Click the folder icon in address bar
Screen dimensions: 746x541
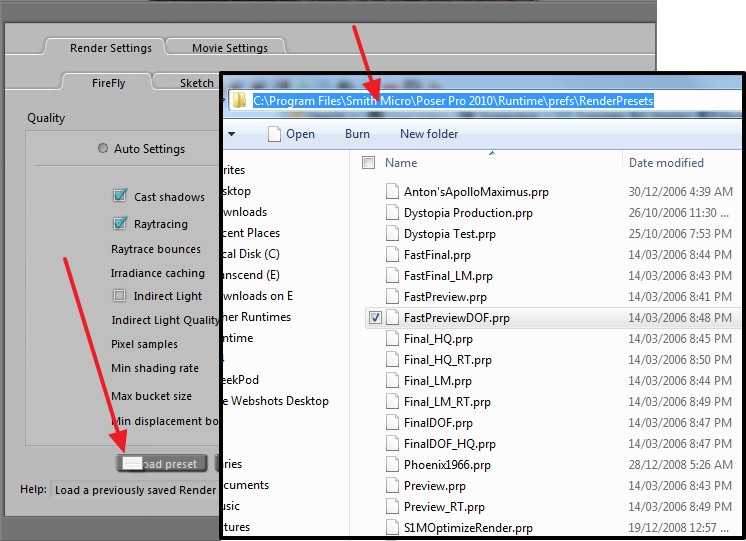(x=239, y=101)
